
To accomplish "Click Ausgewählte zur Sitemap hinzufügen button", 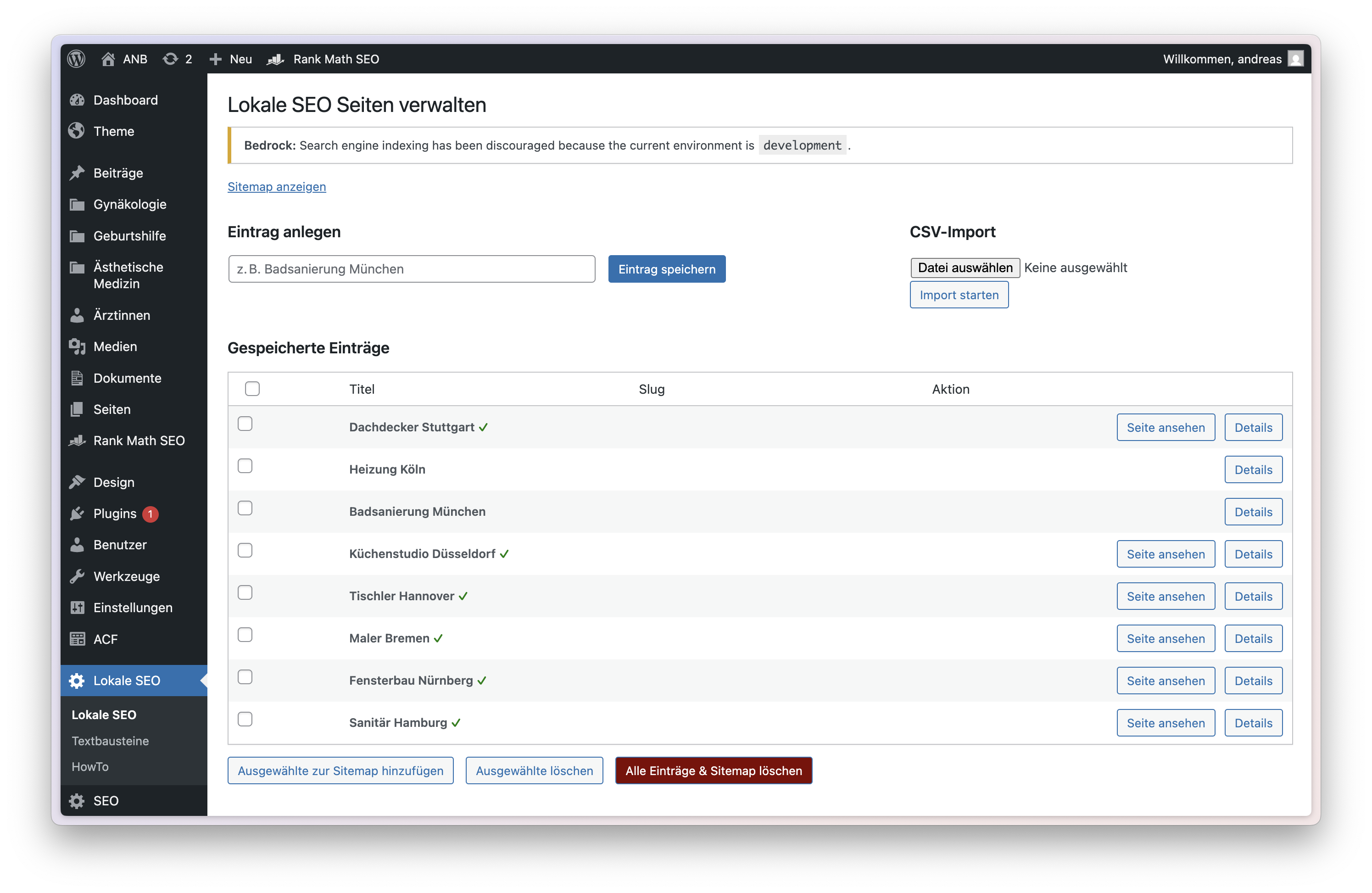I will 340,771.
